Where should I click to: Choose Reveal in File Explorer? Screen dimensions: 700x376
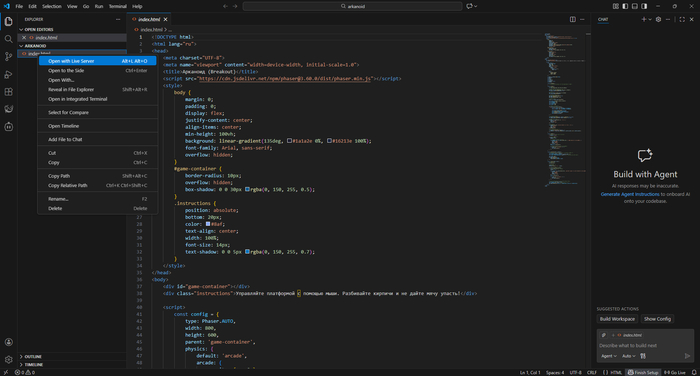(97, 89)
